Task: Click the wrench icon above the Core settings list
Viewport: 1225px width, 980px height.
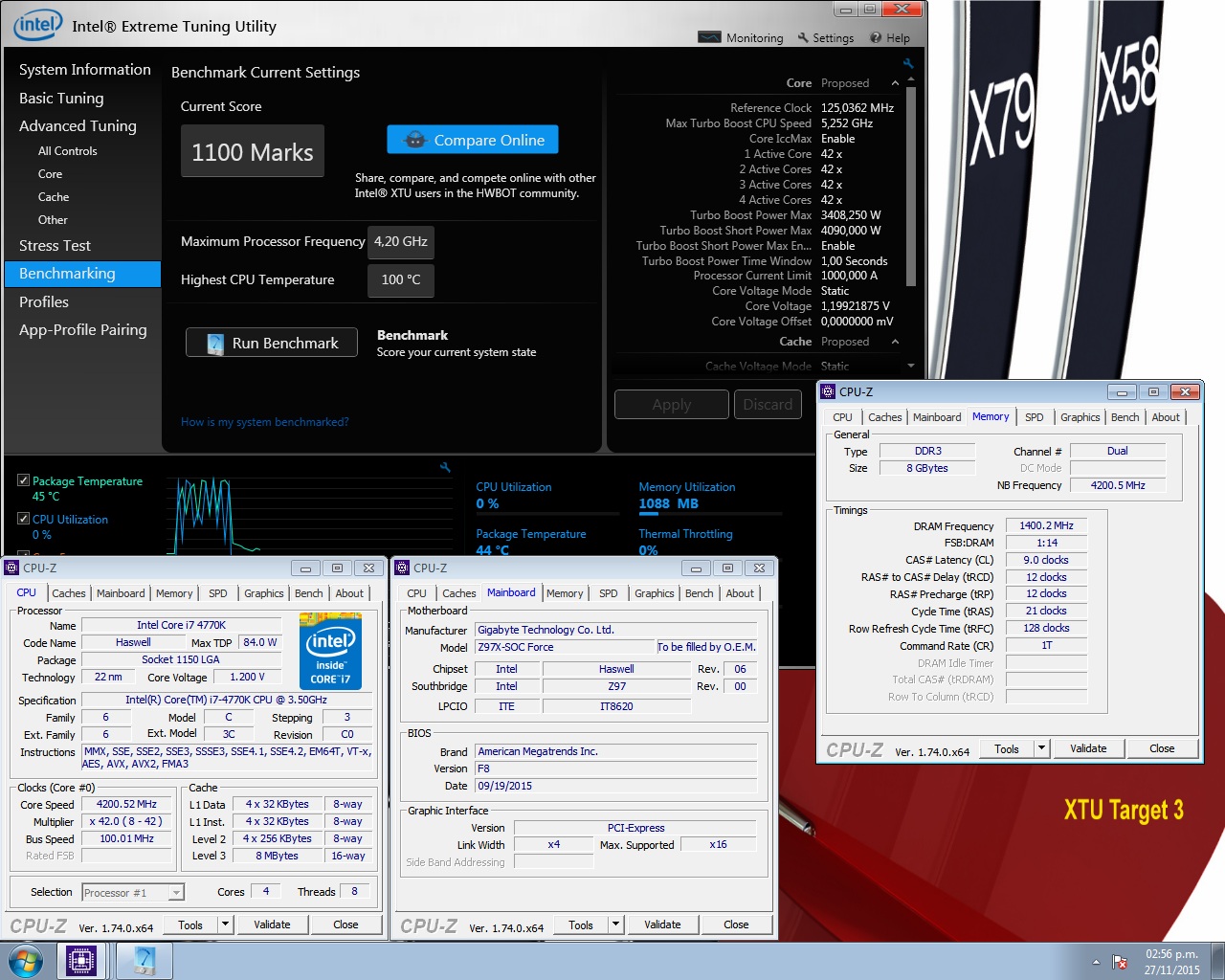Action: [x=908, y=63]
